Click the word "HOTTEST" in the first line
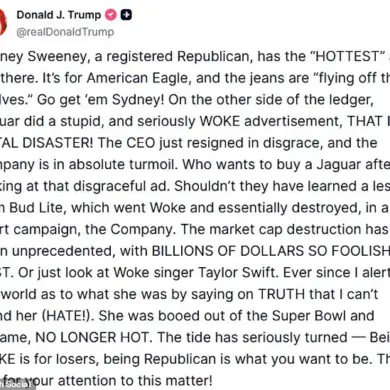The height and width of the screenshot is (390, 390). [347, 56]
